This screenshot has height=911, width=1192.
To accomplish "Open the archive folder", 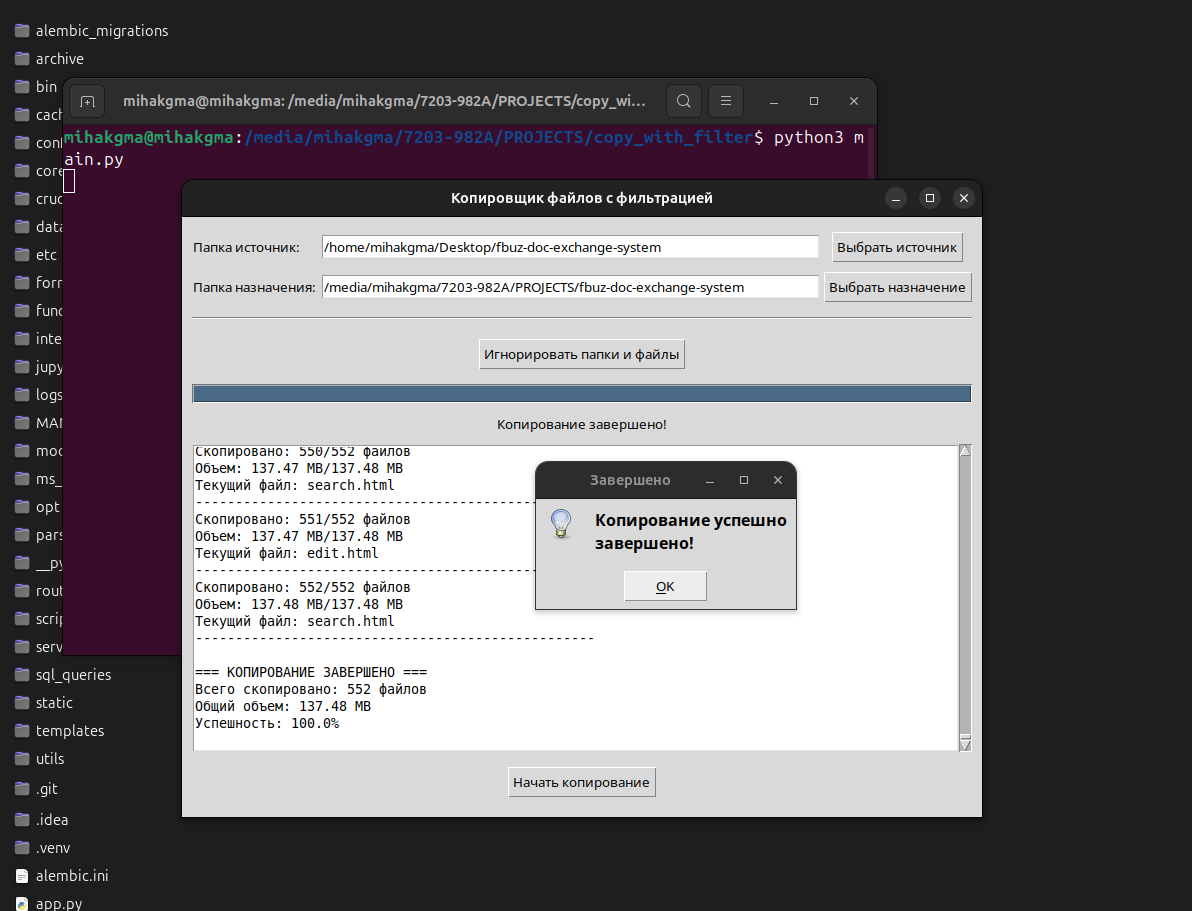I will point(49,59).
